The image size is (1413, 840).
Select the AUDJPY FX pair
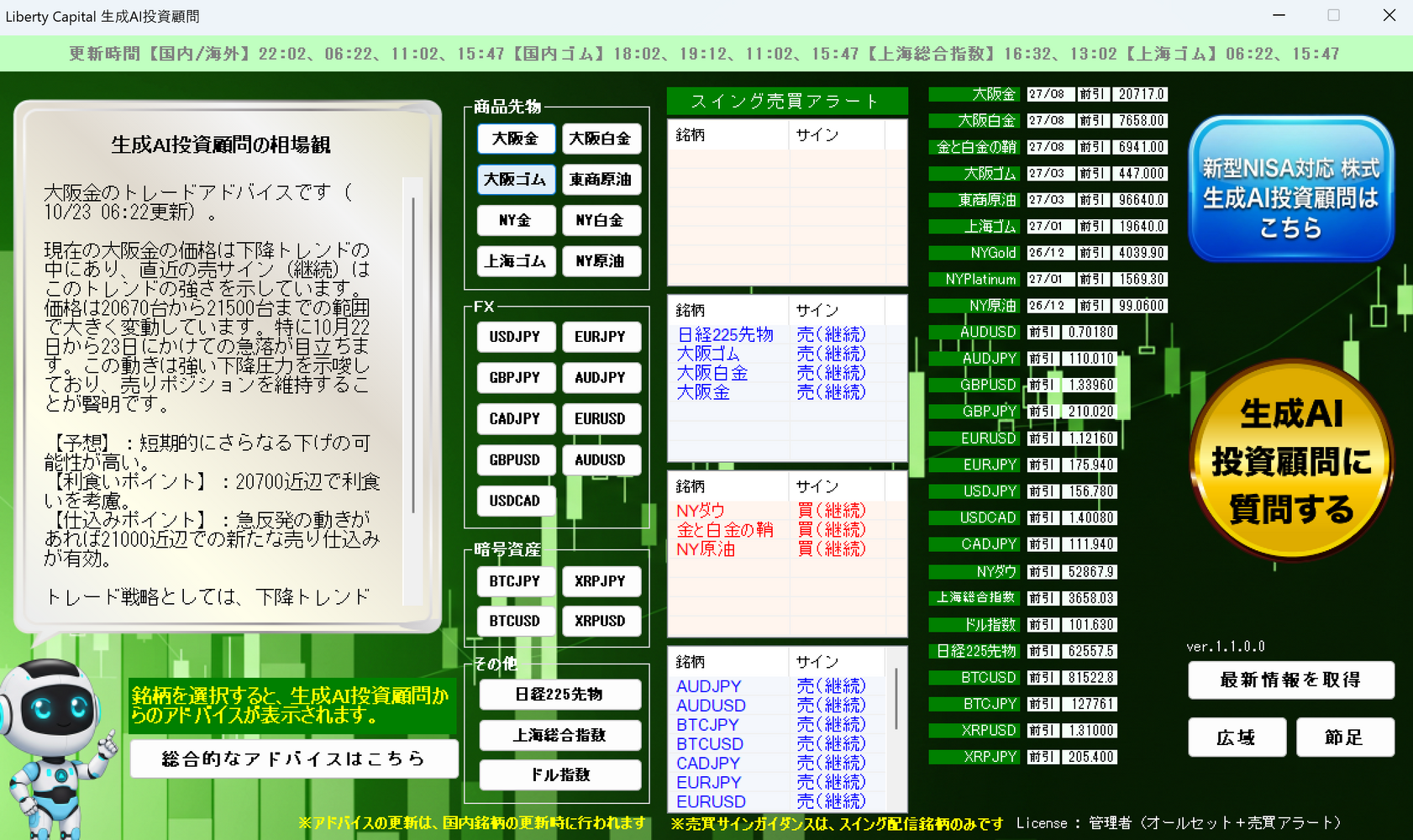(x=601, y=378)
